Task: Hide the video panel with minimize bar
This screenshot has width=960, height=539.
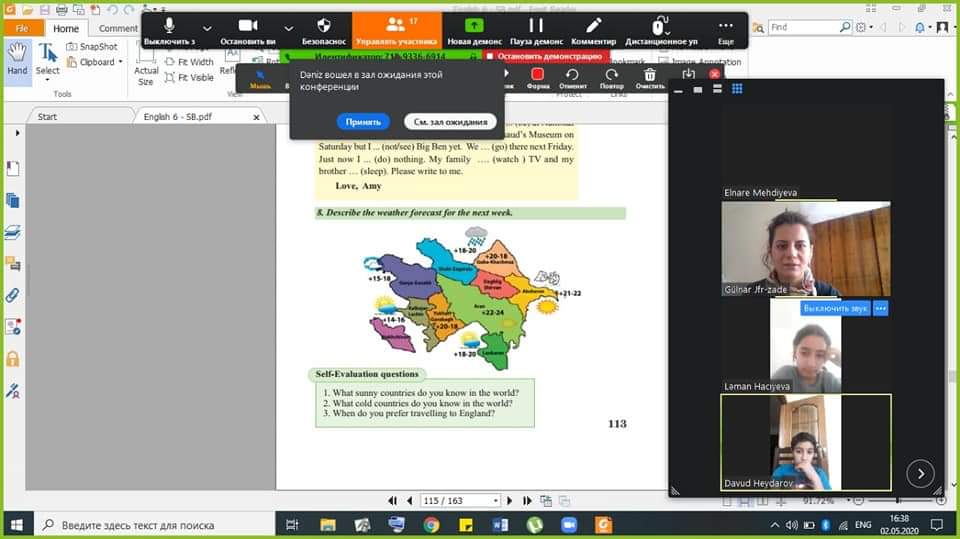Action: click(678, 90)
